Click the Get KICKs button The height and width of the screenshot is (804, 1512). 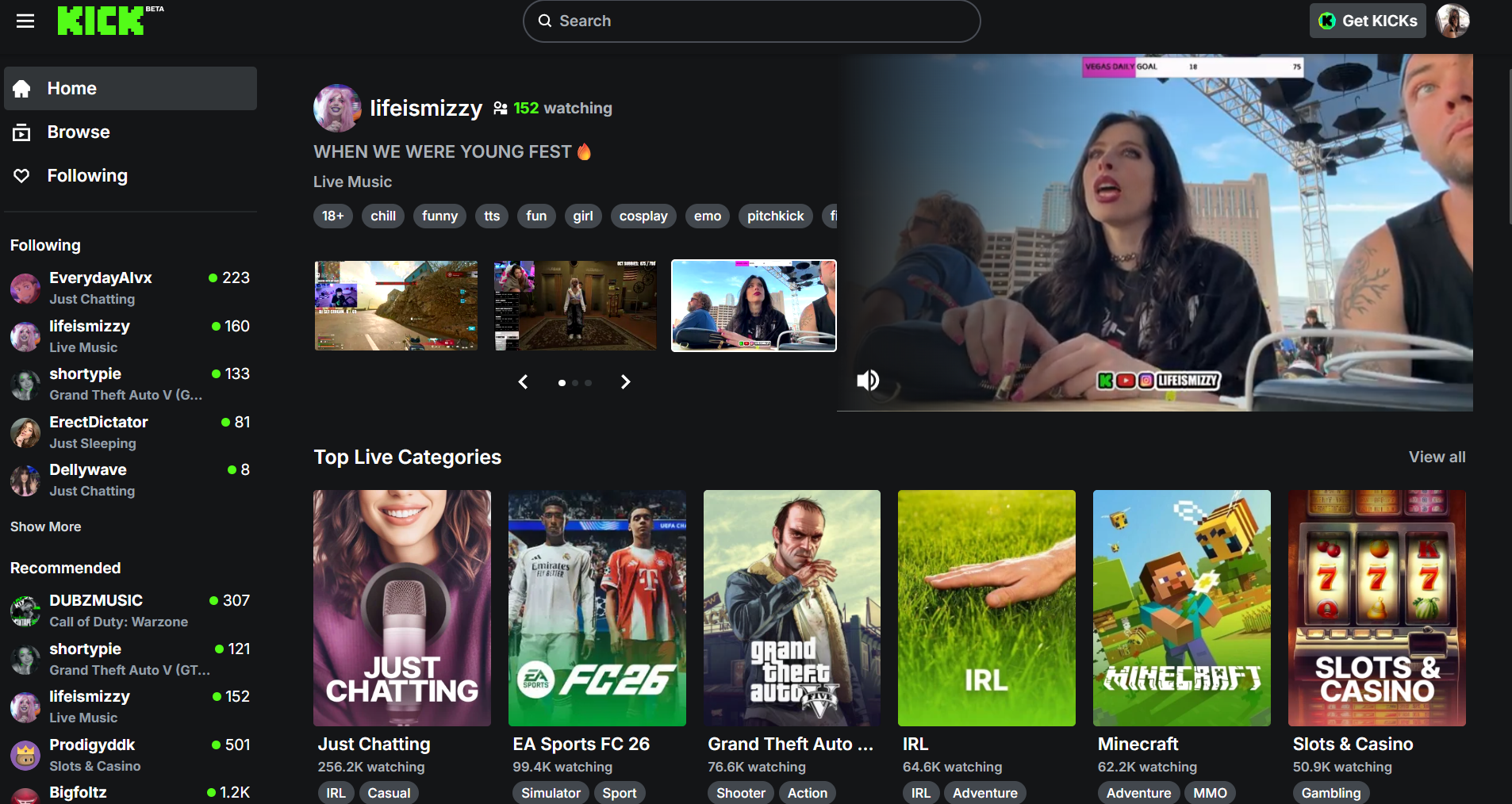click(x=1368, y=21)
